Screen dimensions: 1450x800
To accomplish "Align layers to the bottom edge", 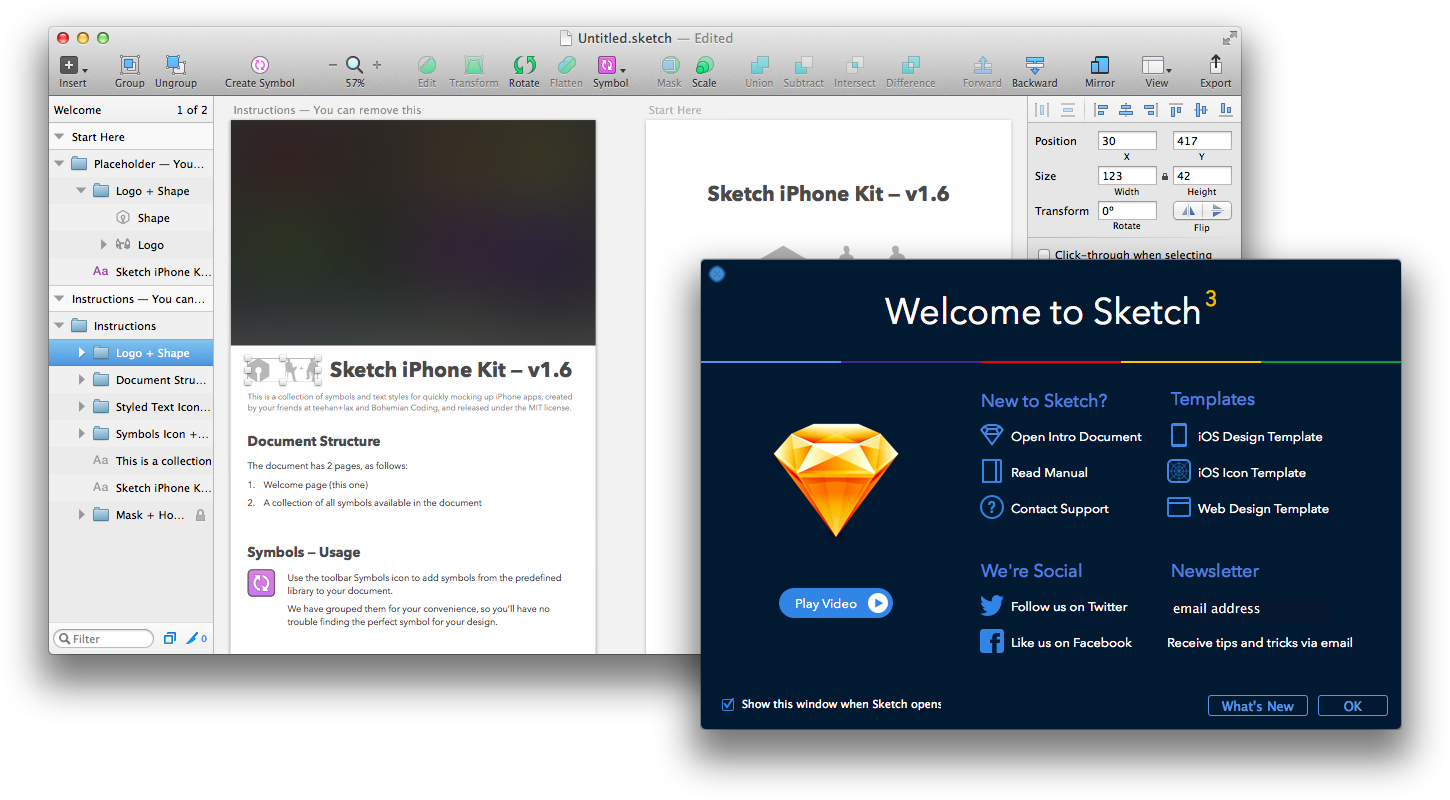I will coord(1225,110).
